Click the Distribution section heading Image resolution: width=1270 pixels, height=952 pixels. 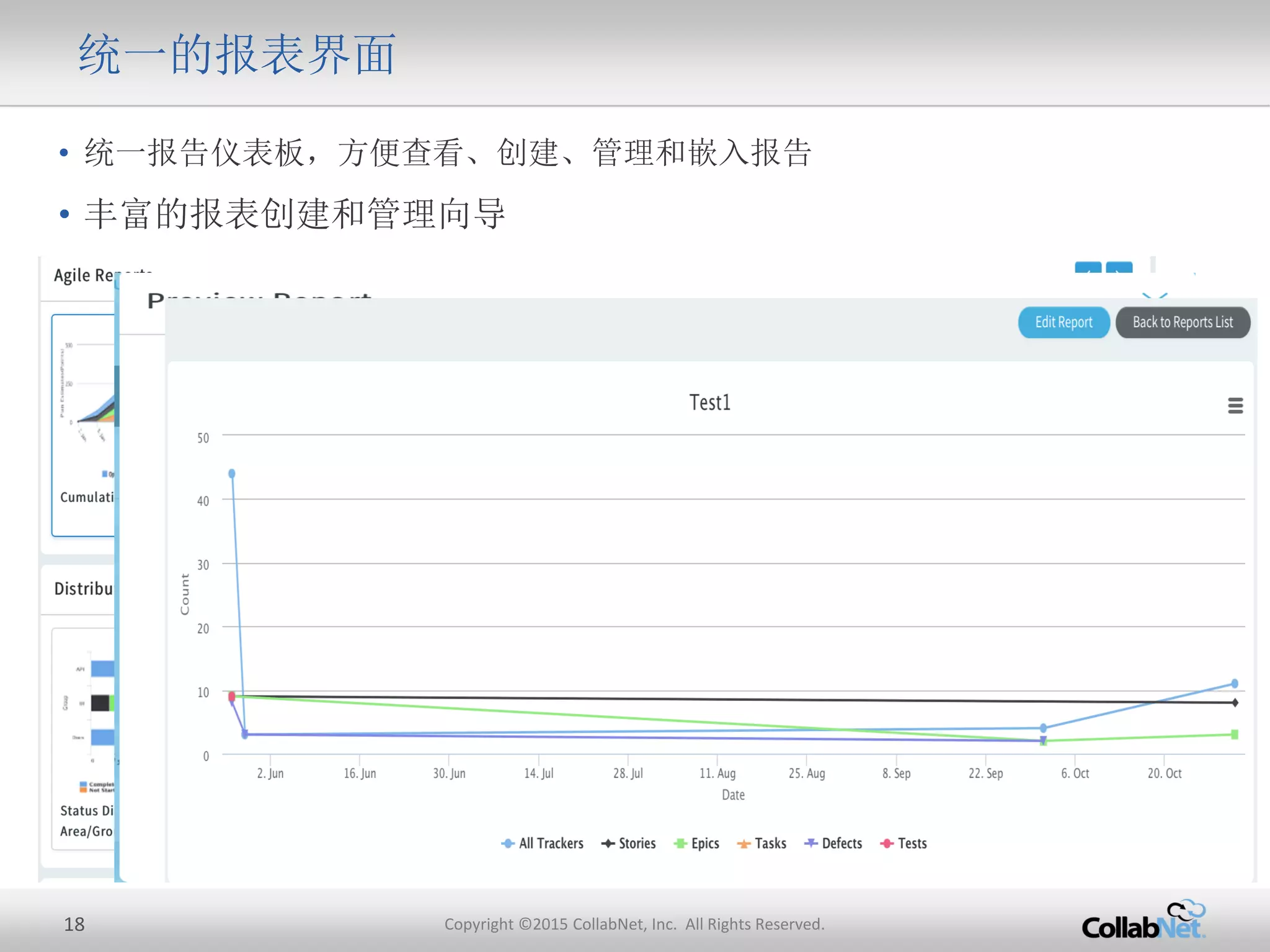pos(84,589)
